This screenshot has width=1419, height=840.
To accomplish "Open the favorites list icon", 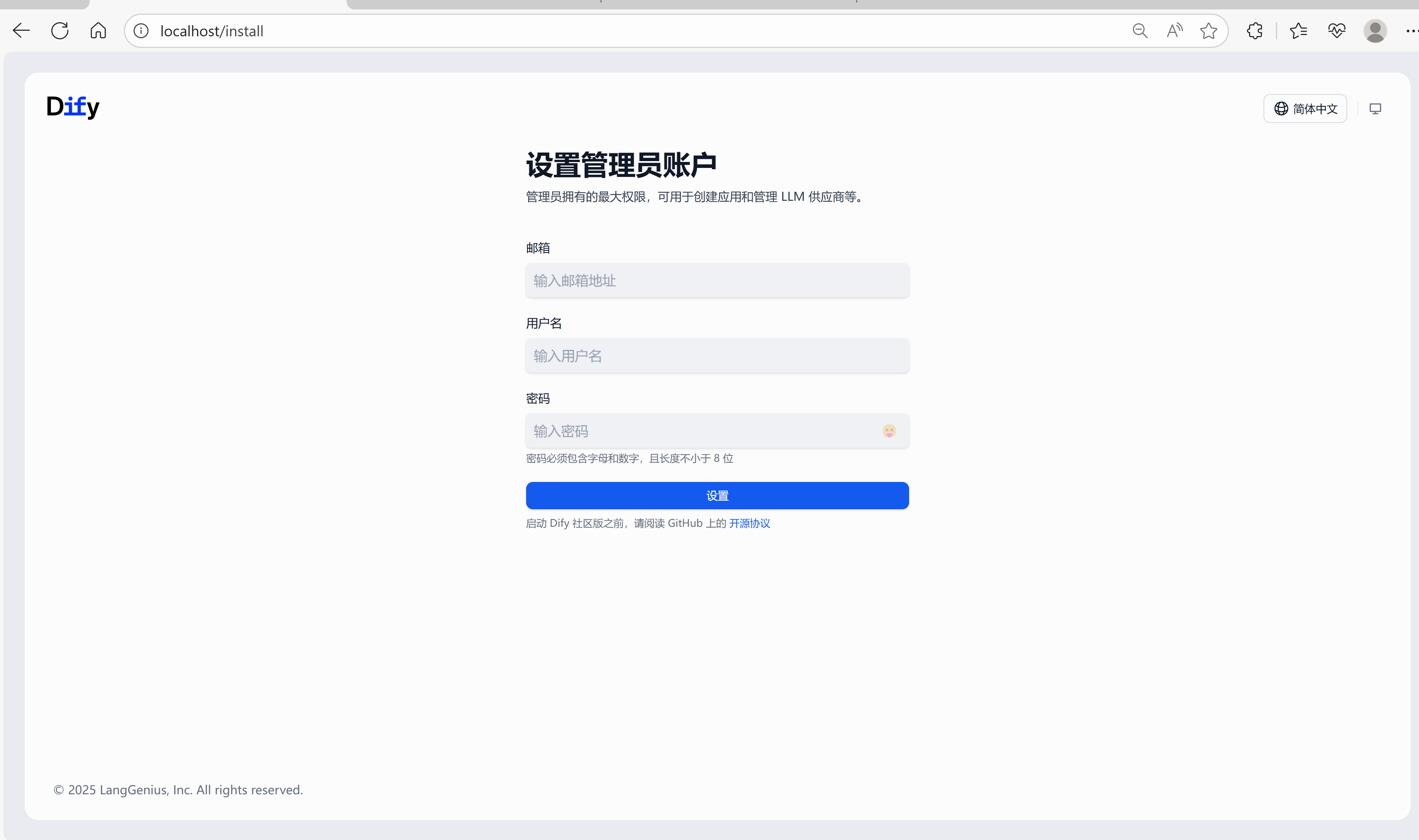I will 1298,31.
